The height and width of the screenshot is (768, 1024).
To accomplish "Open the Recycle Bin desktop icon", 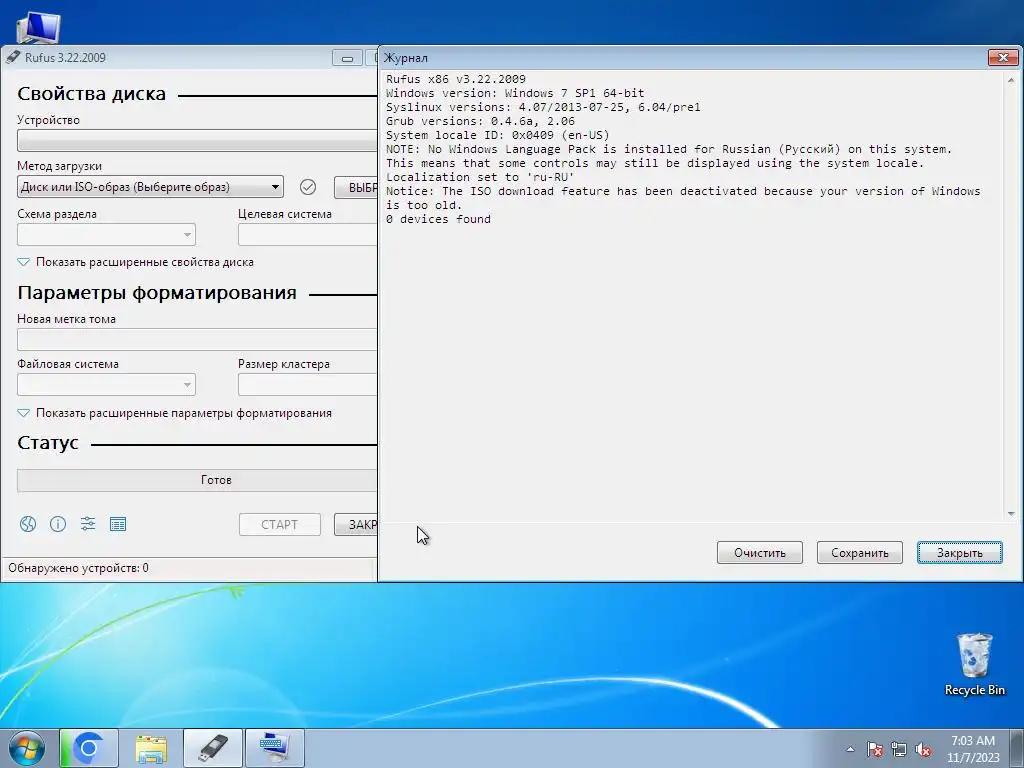I will coord(974,665).
